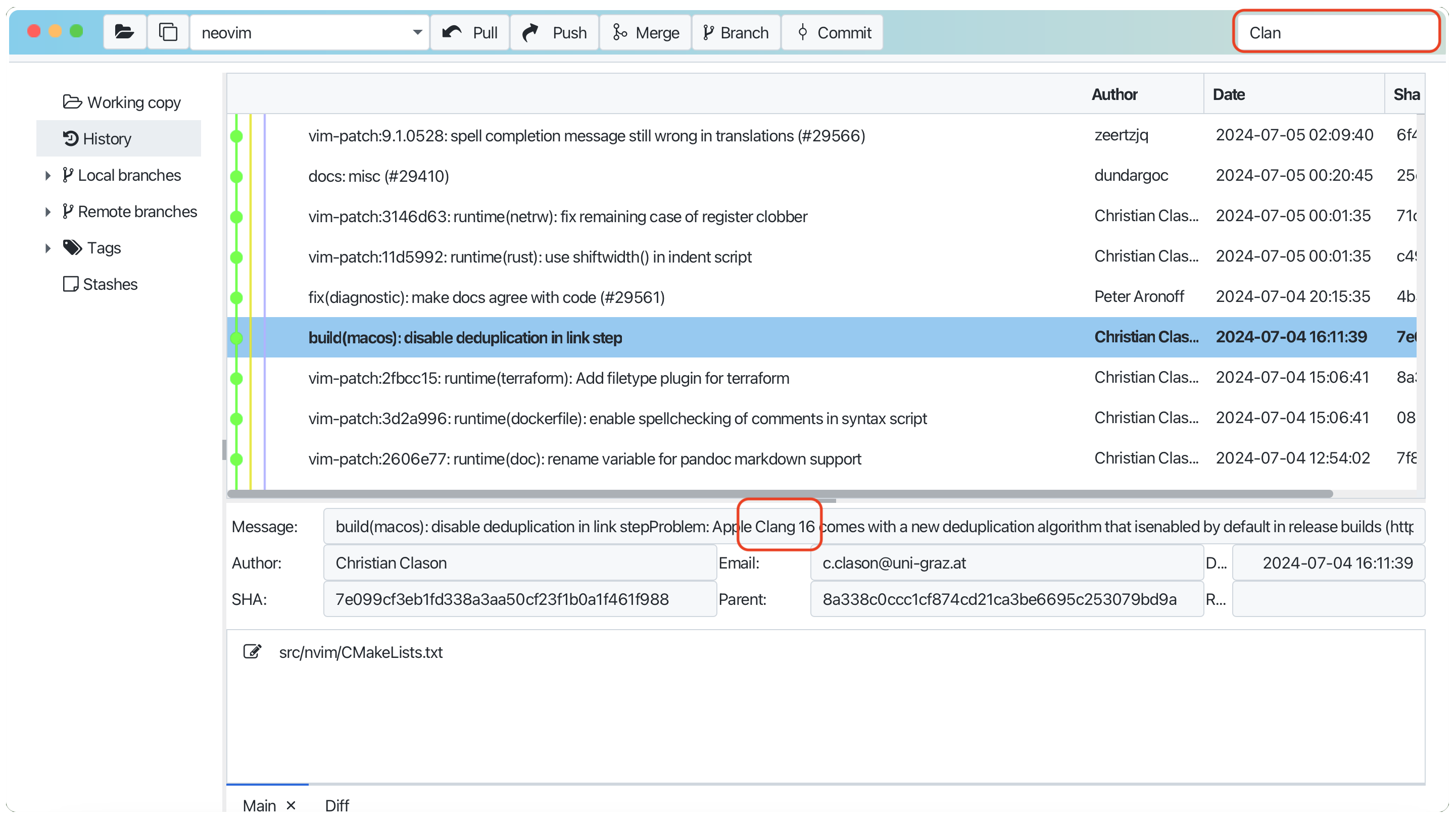Expand the Tags tree node
The height and width of the screenshot is (822, 1456).
(x=48, y=248)
